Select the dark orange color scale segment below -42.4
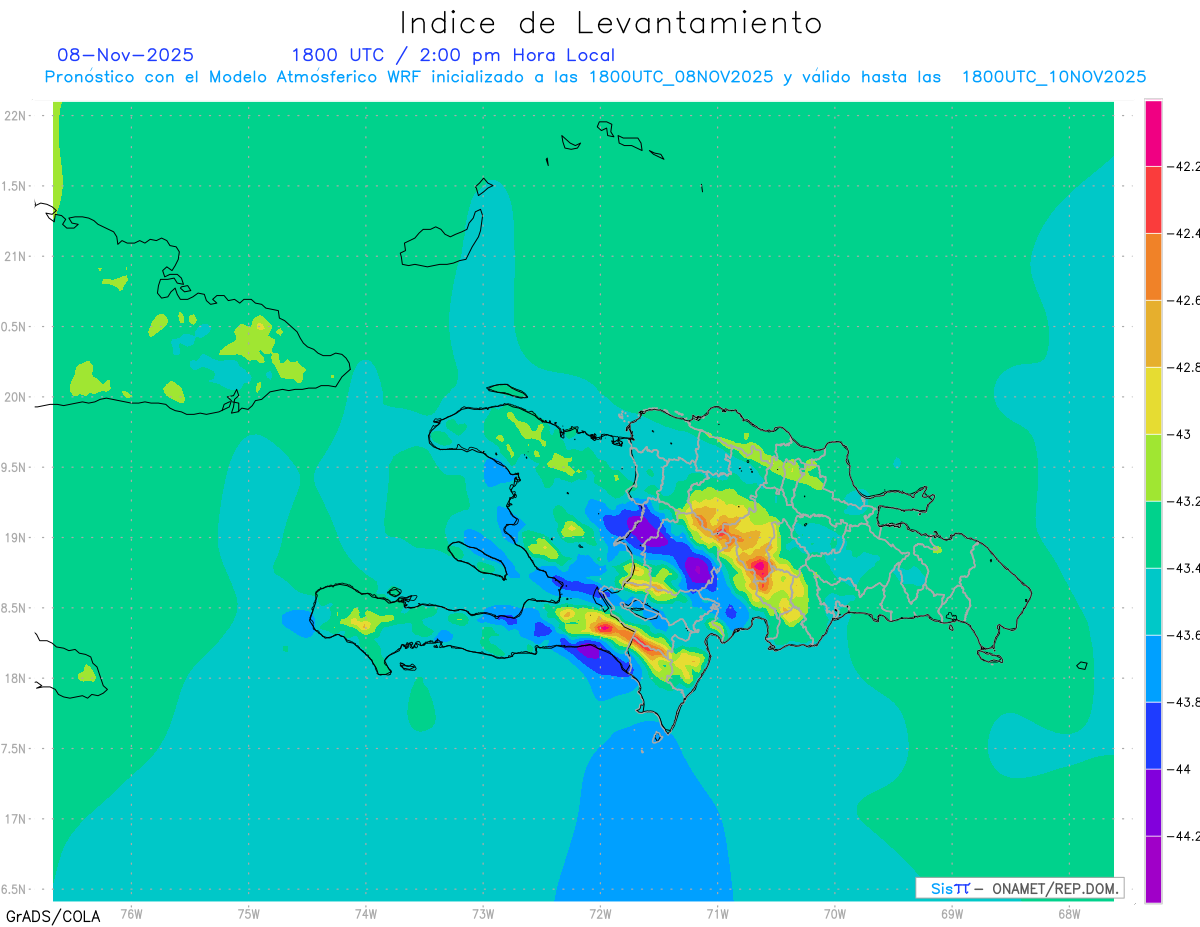 (x=1153, y=266)
